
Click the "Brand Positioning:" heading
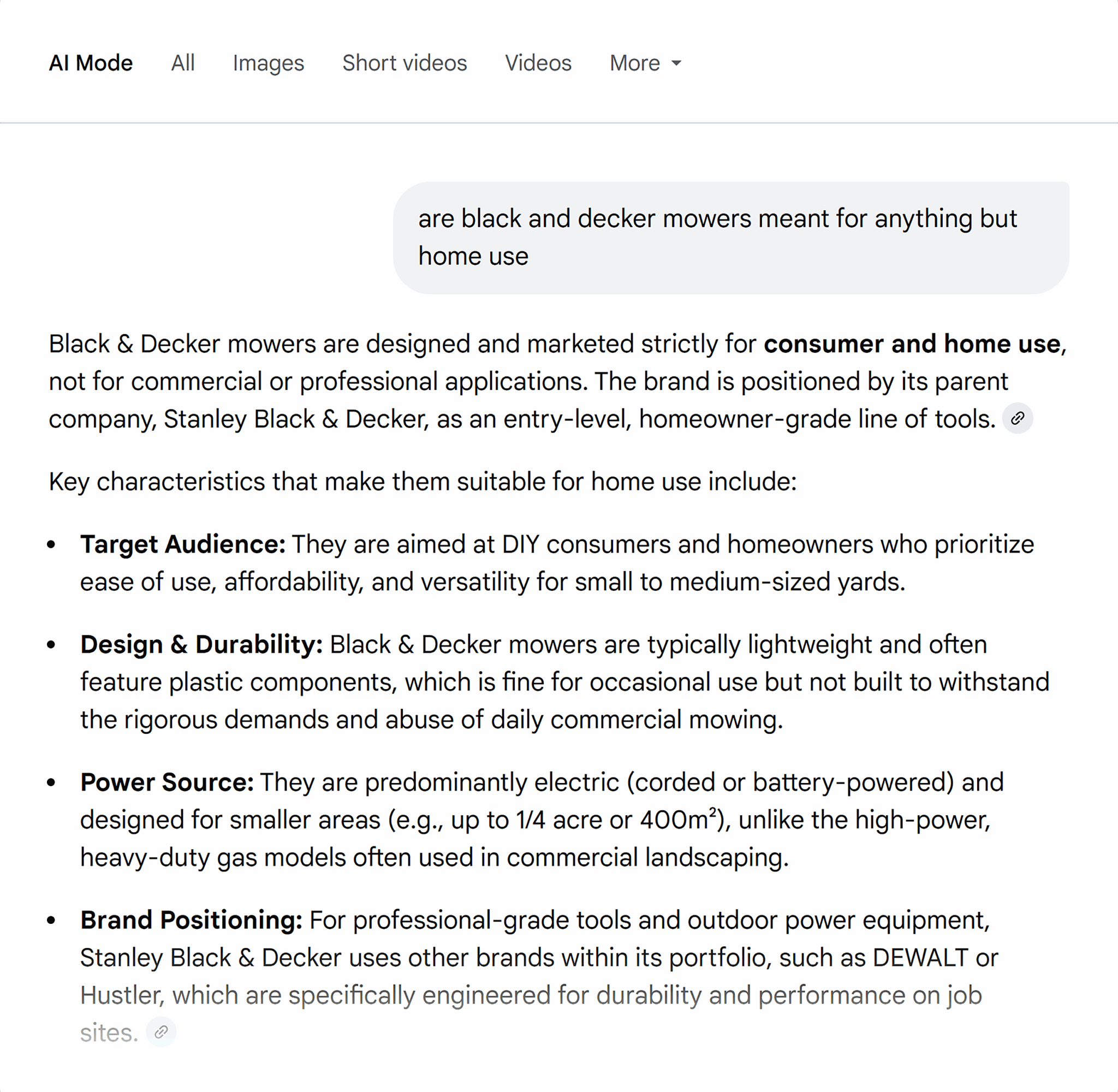pos(191,920)
